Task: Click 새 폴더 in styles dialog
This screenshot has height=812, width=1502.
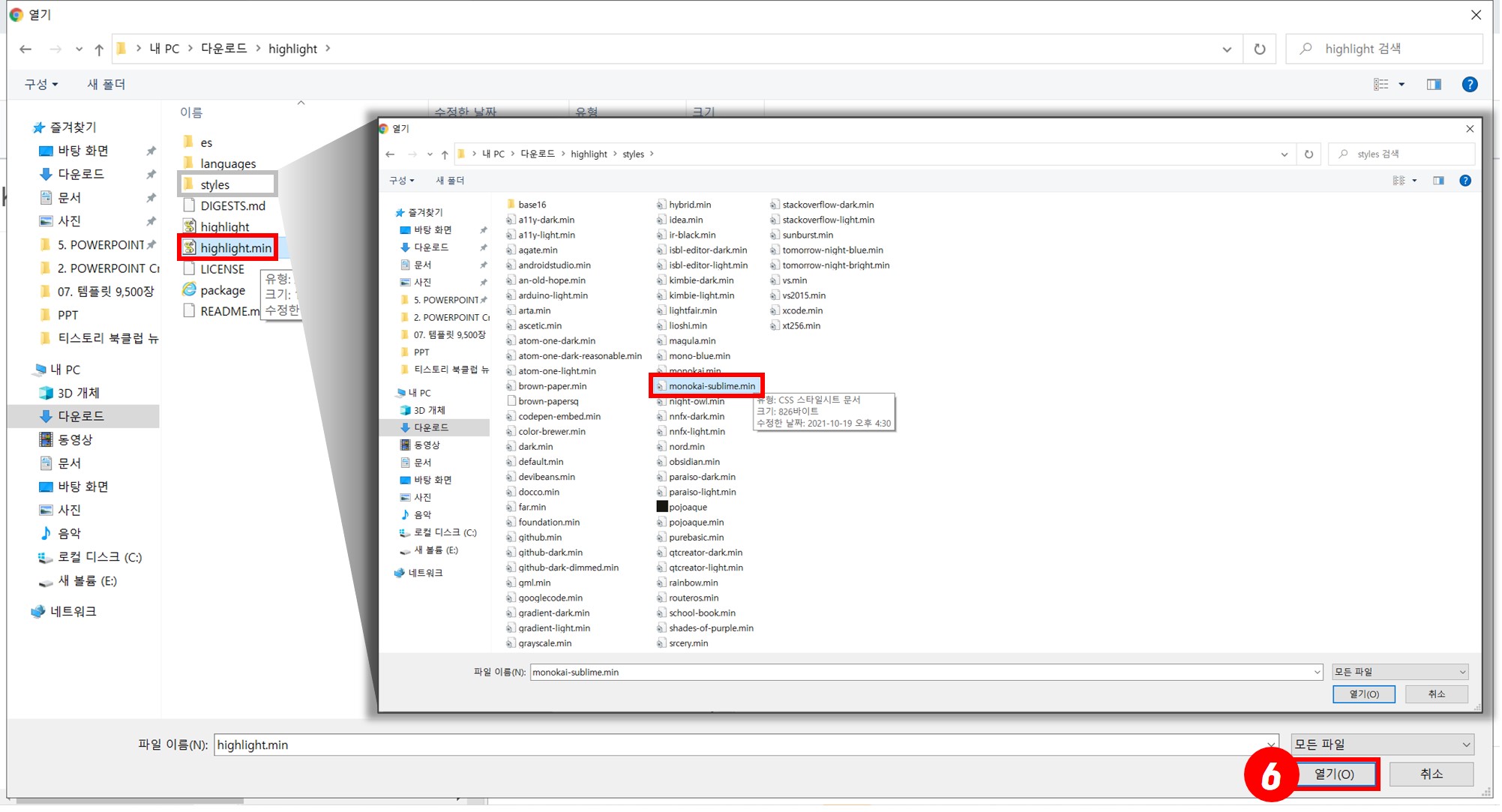Action: 450,181
